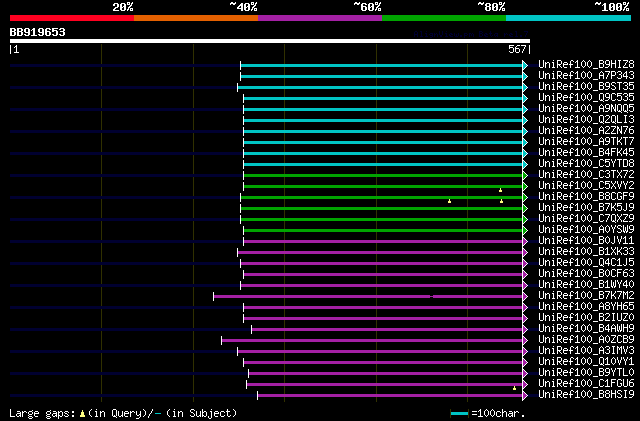Select the UniRef100_A8YH65 label

586,307
